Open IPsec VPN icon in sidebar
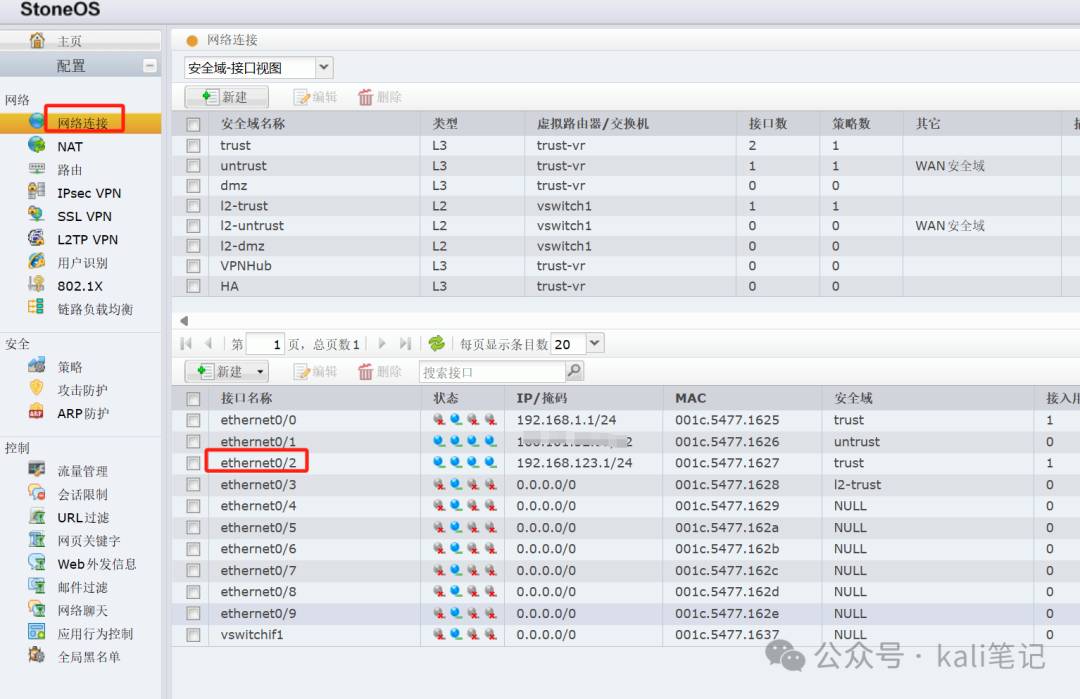 (x=37, y=191)
